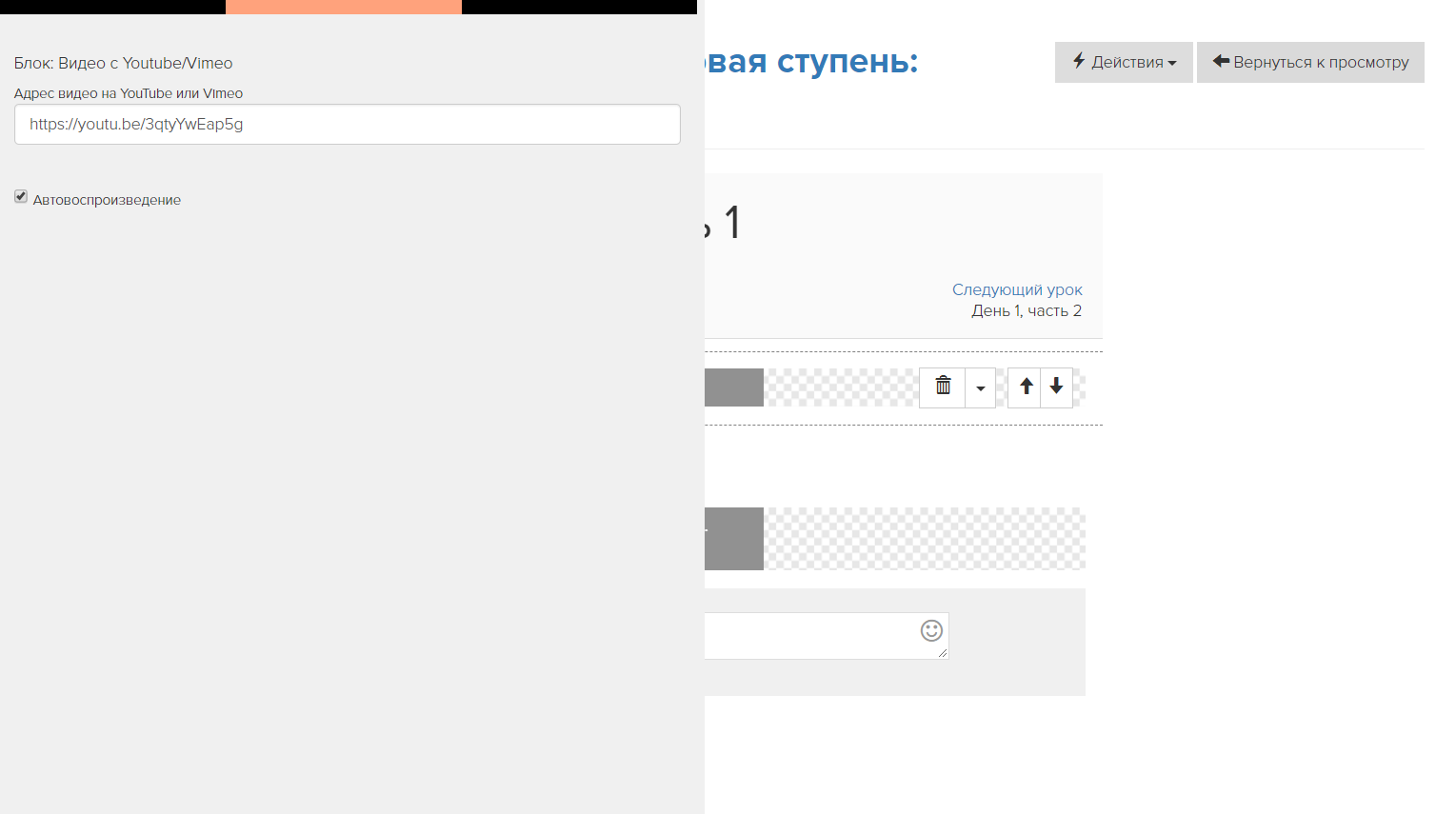Click the Автовоспроизведение label text
Image resolution: width=1456 pixels, height=814 pixels.
click(x=107, y=200)
